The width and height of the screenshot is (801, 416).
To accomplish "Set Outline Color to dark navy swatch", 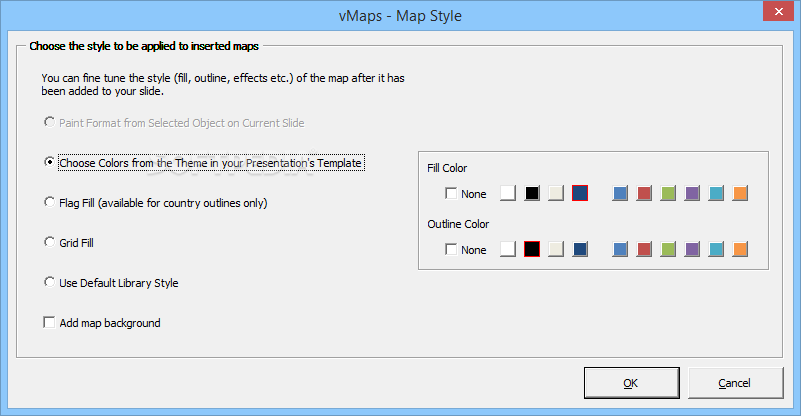I will coord(580,249).
